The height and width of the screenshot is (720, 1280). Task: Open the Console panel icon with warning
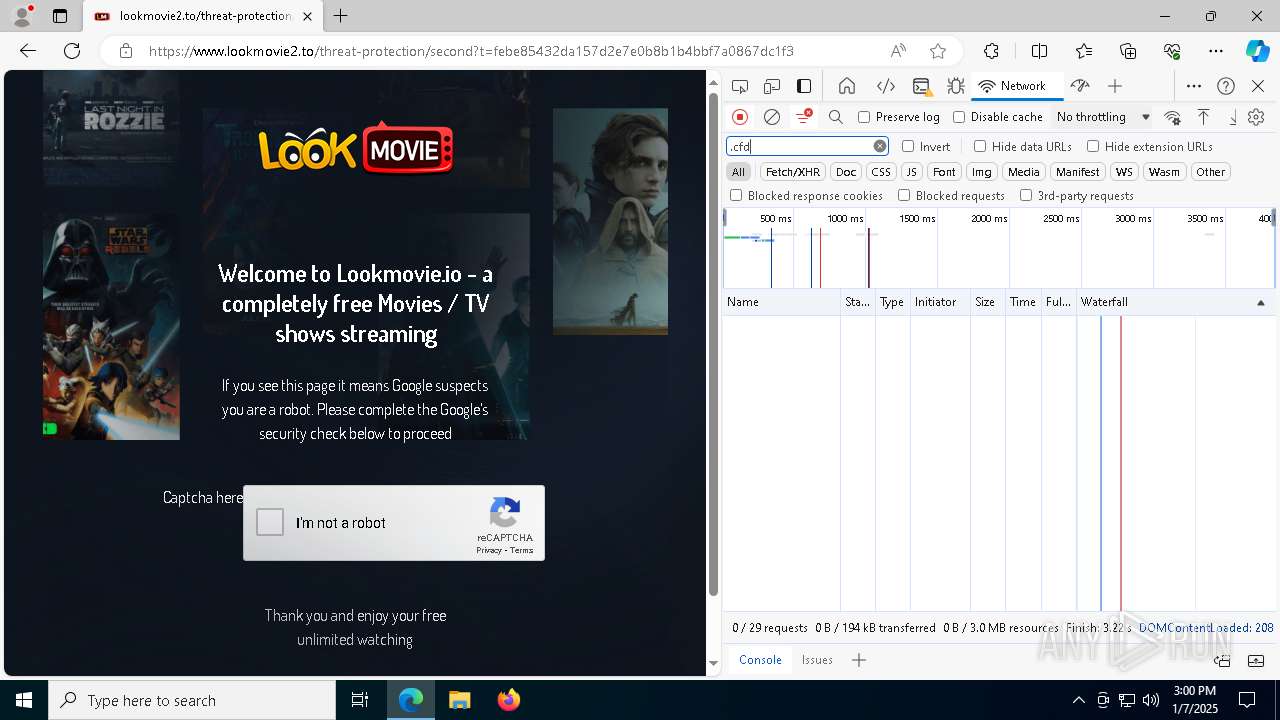[x=921, y=86]
